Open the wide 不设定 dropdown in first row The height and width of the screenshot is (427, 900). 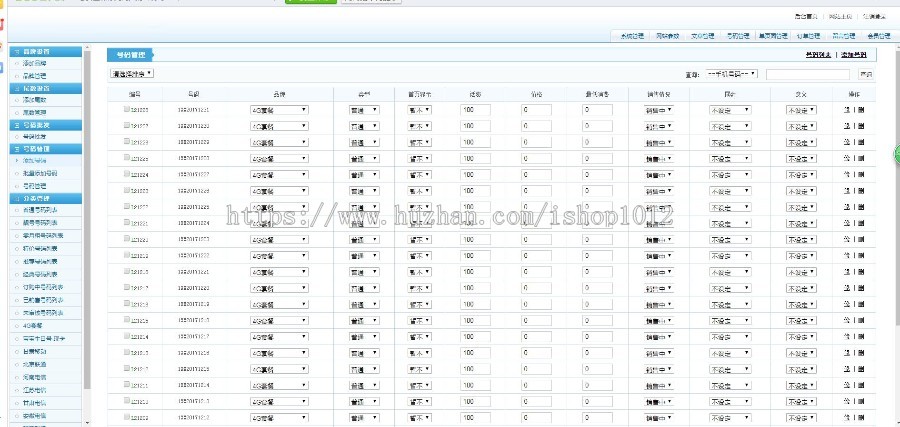pyautogui.click(x=730, y=110)
